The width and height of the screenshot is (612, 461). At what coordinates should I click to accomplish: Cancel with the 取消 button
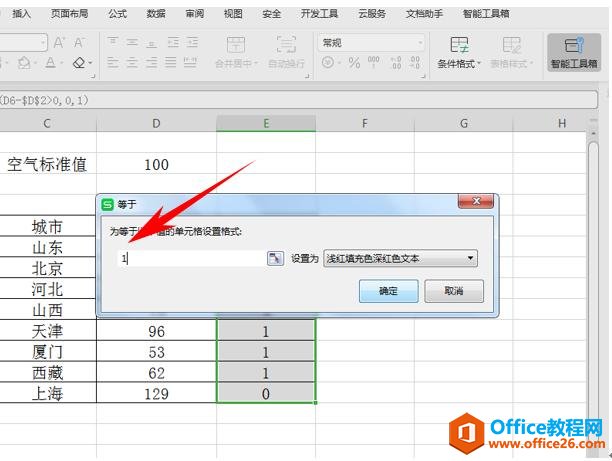(454, 291)
